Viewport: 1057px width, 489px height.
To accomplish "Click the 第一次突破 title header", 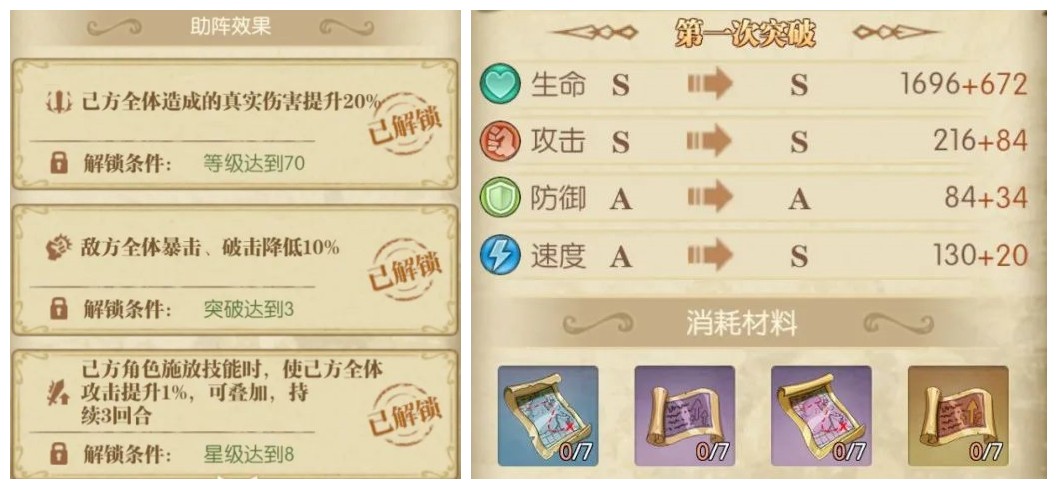I will (745, 33).
